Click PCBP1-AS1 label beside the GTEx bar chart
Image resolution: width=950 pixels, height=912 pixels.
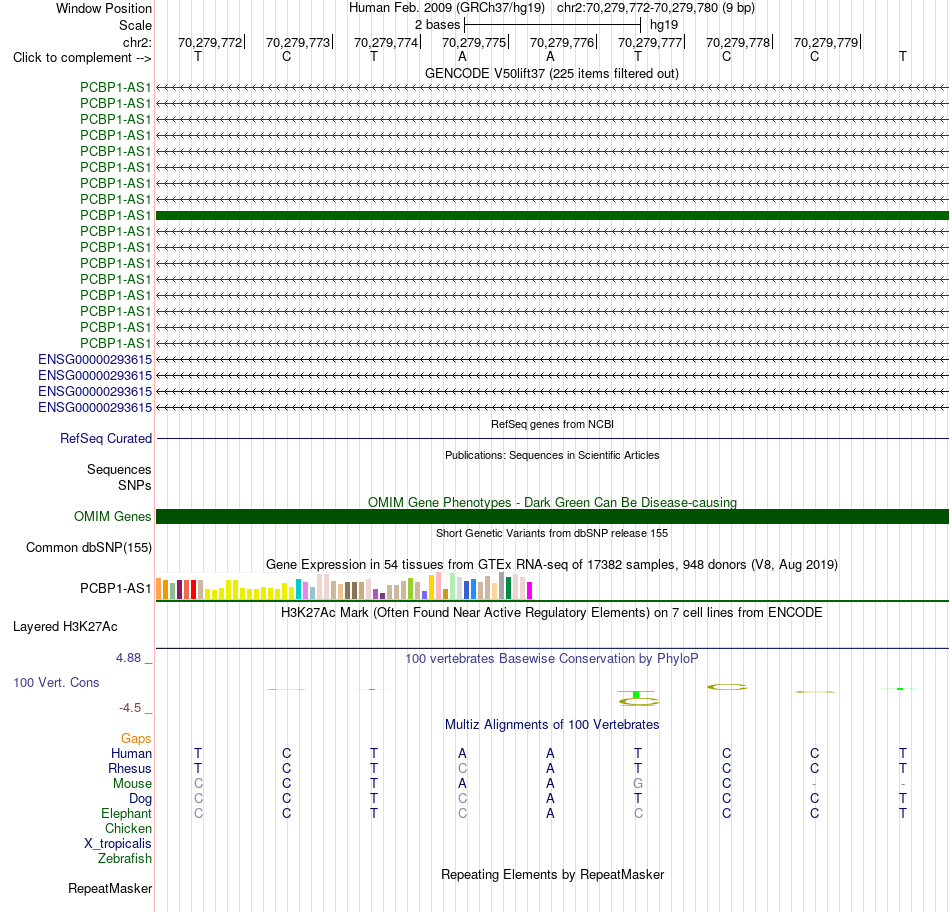click(115, 588)
